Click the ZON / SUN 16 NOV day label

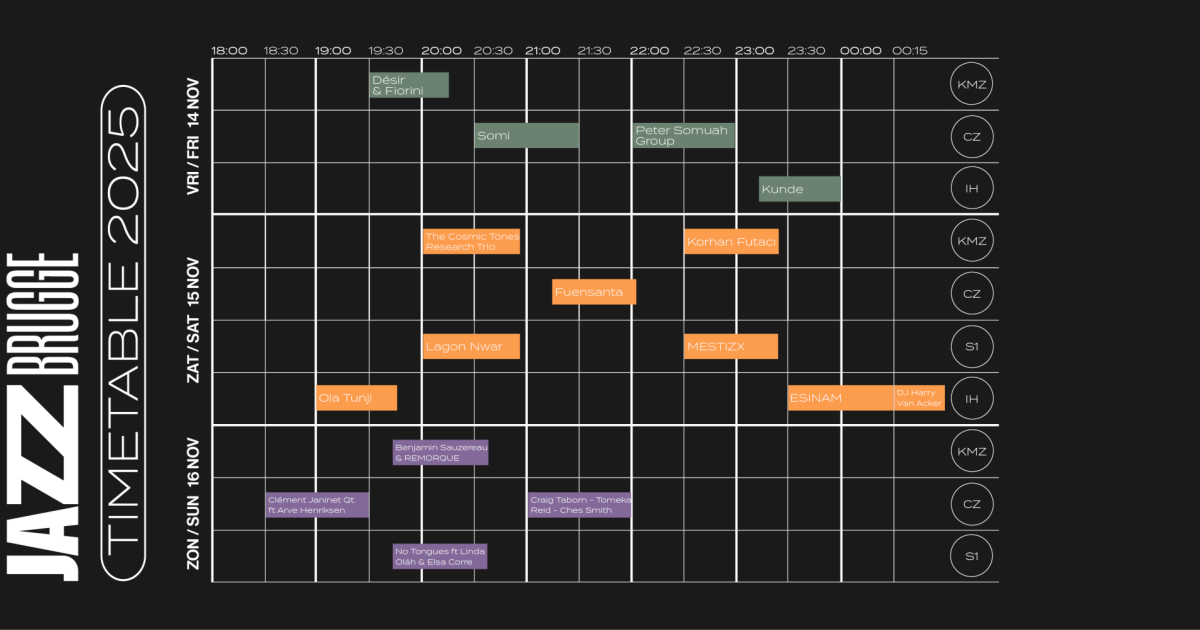tap(194, 505)
